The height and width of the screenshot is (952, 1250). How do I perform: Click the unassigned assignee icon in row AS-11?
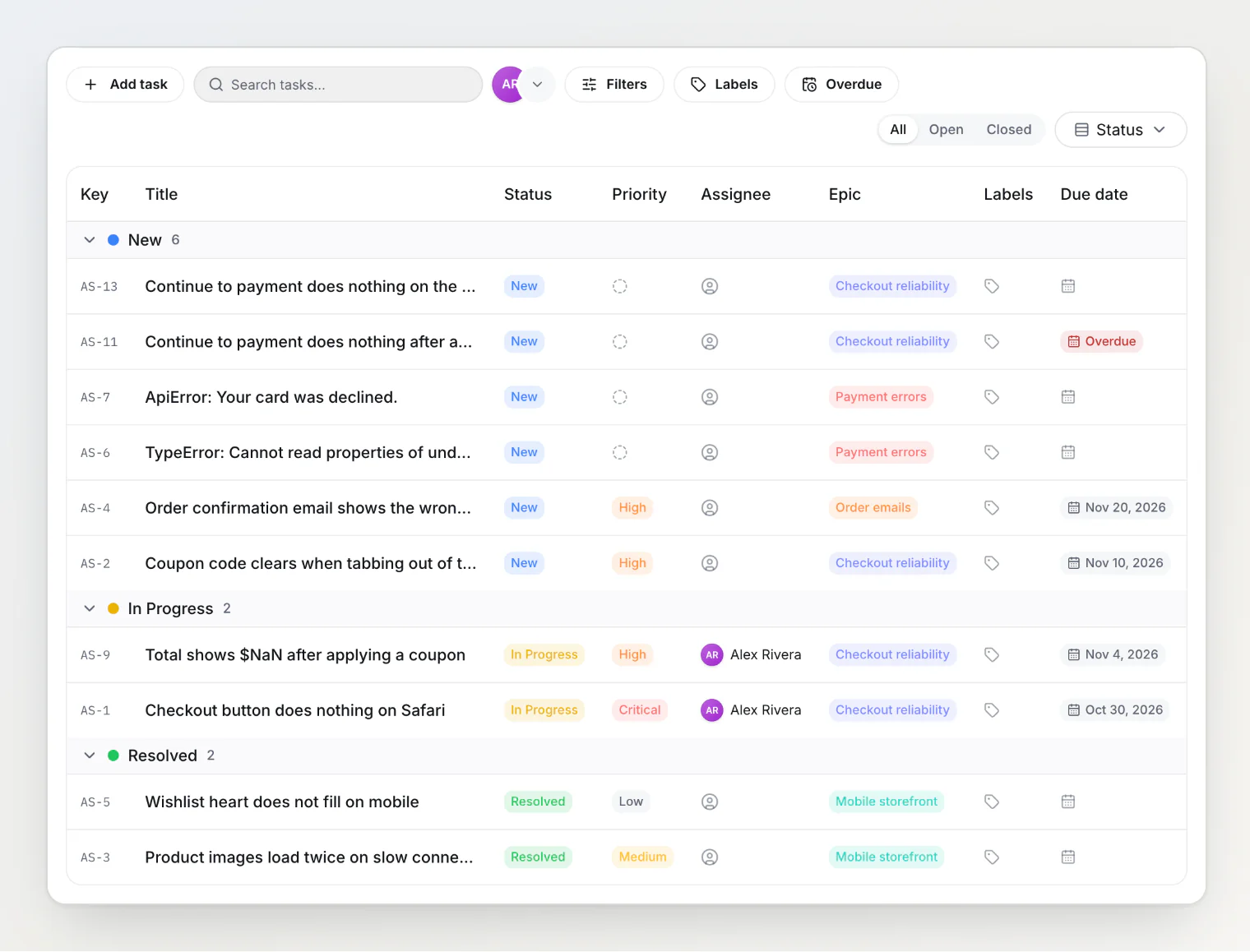(x=710, y=342)
